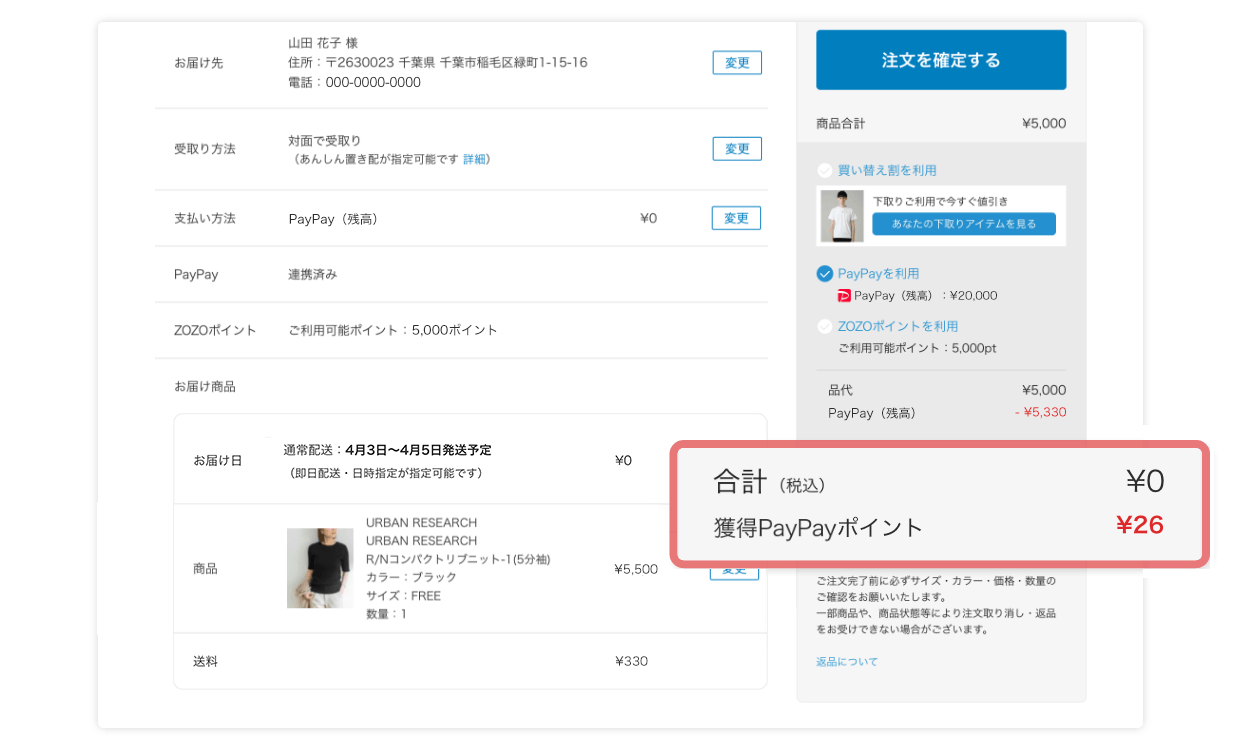Click the black knit product thumbnail
This screenshot has width=1240, height=750.
(320, 568)
